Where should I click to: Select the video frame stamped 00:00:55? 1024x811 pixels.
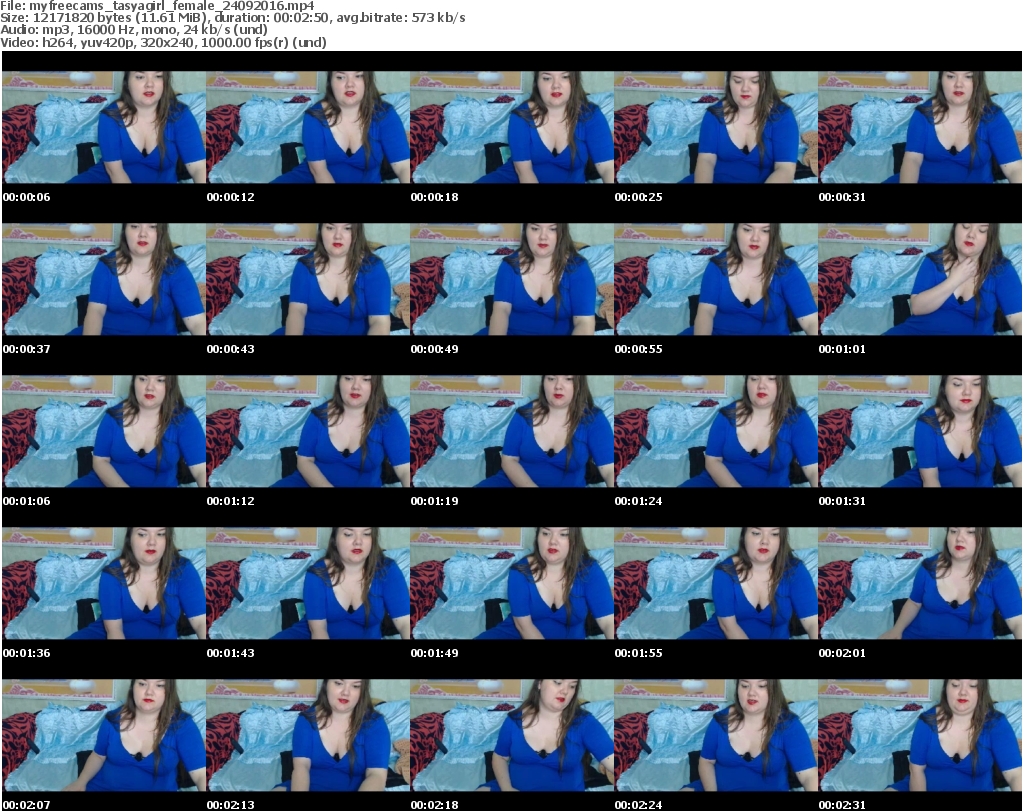pos(716,279)
